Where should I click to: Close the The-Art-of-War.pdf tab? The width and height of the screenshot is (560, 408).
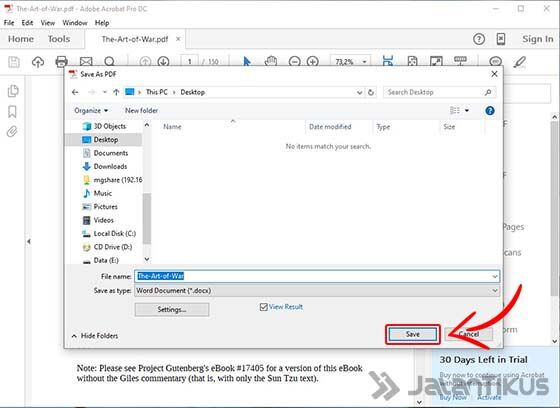[x=178, y=39]
